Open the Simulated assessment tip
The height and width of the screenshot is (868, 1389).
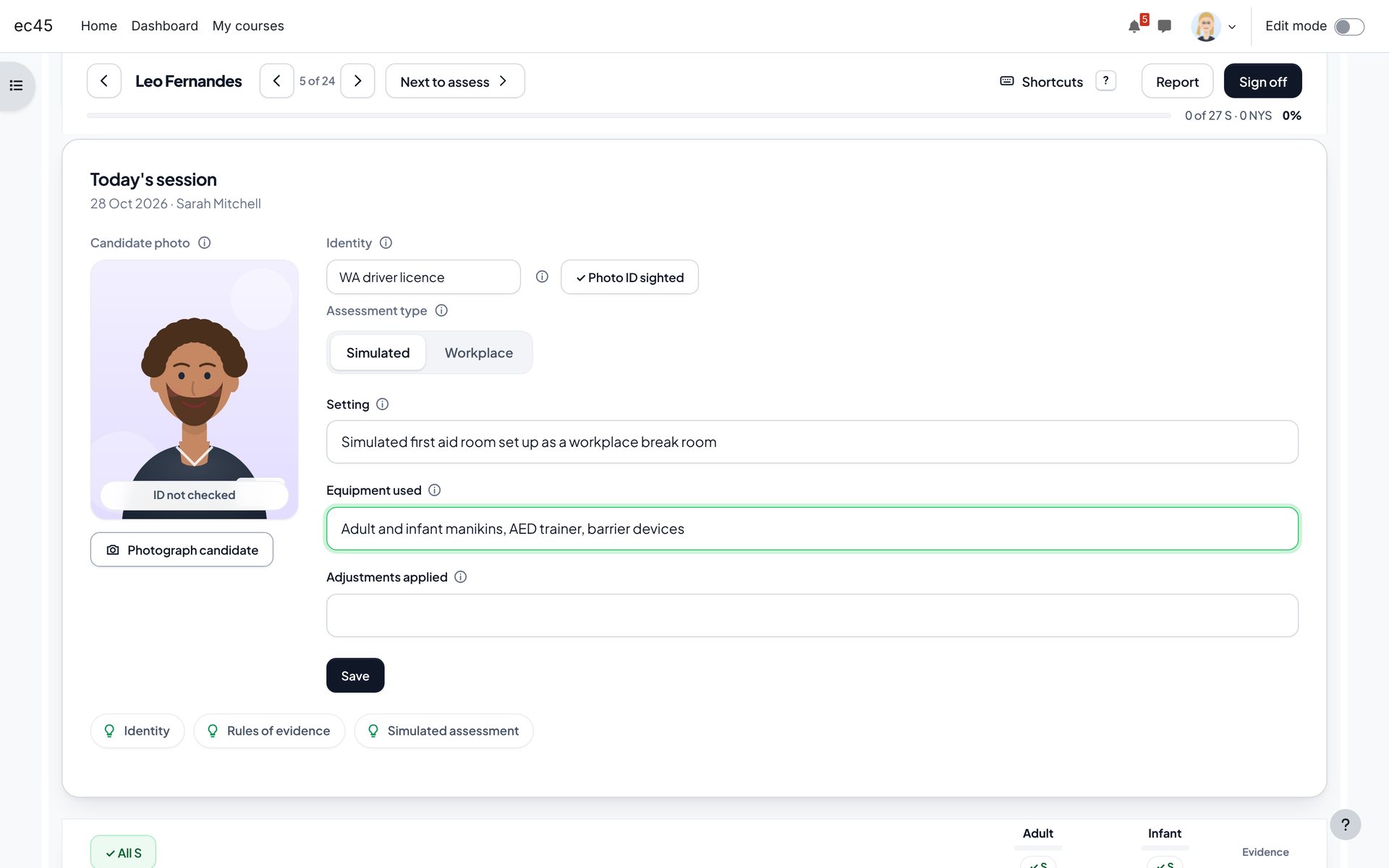[443, 731]
